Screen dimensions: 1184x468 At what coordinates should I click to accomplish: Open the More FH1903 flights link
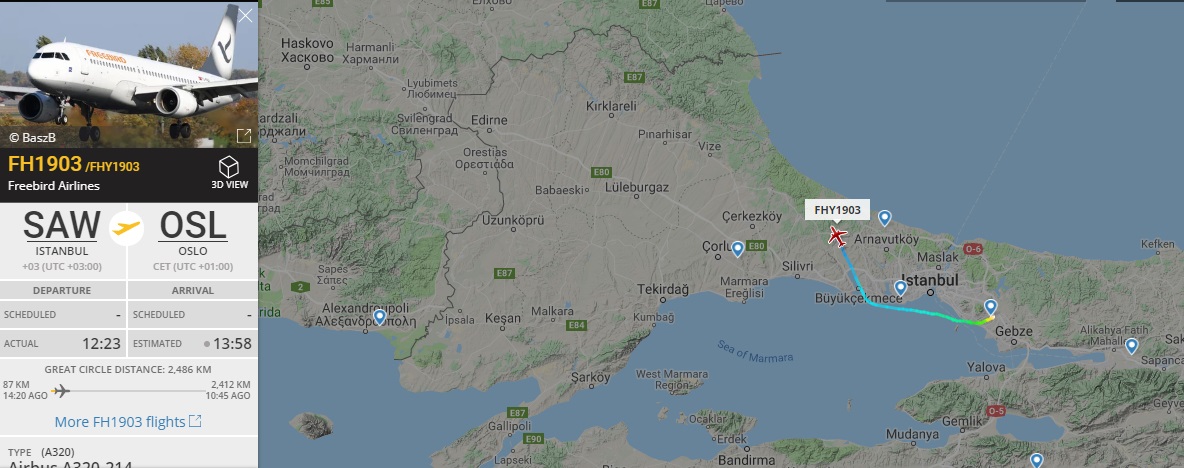128,421
